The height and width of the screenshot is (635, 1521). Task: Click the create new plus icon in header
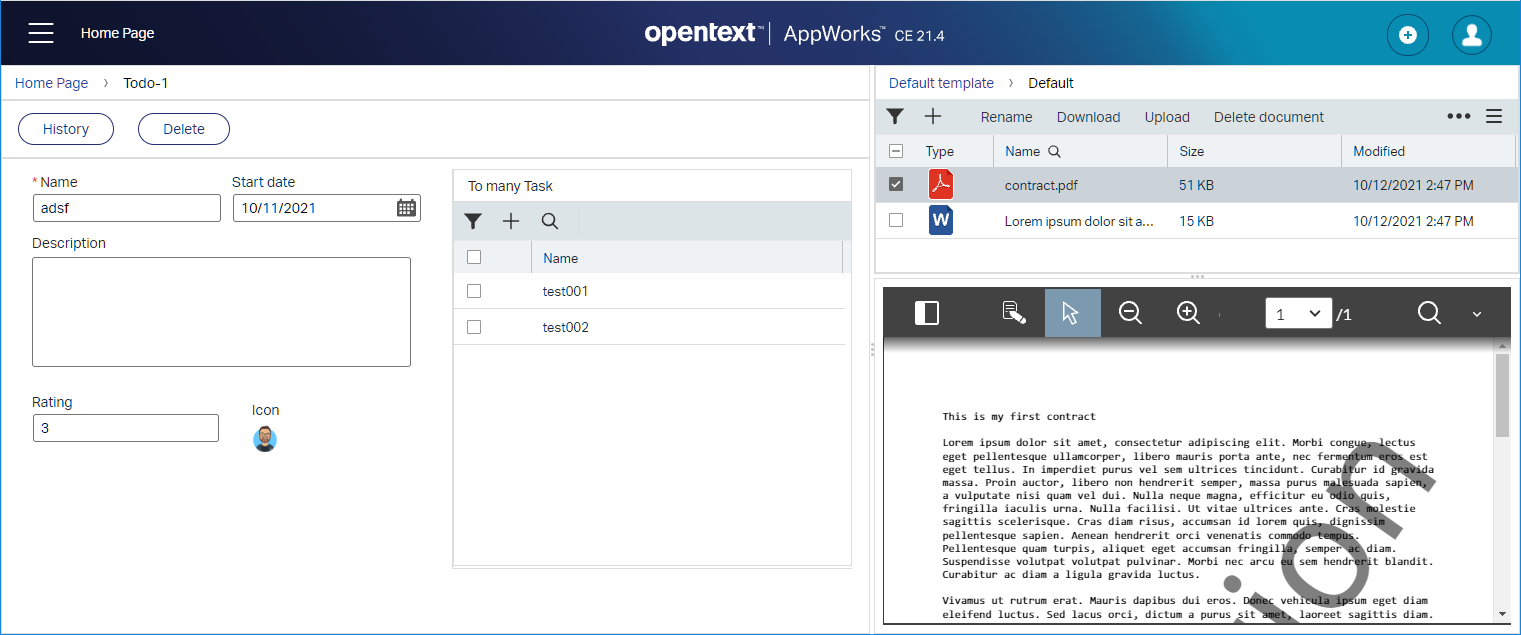click(x=1407, y=35)
